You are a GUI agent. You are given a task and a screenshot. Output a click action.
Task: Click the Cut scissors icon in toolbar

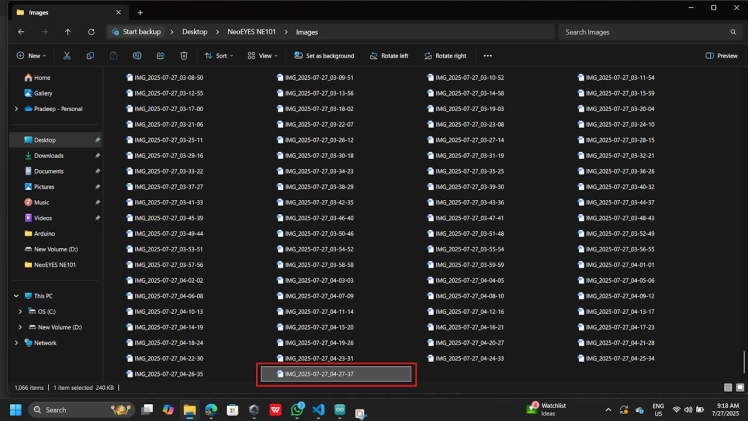67,56
